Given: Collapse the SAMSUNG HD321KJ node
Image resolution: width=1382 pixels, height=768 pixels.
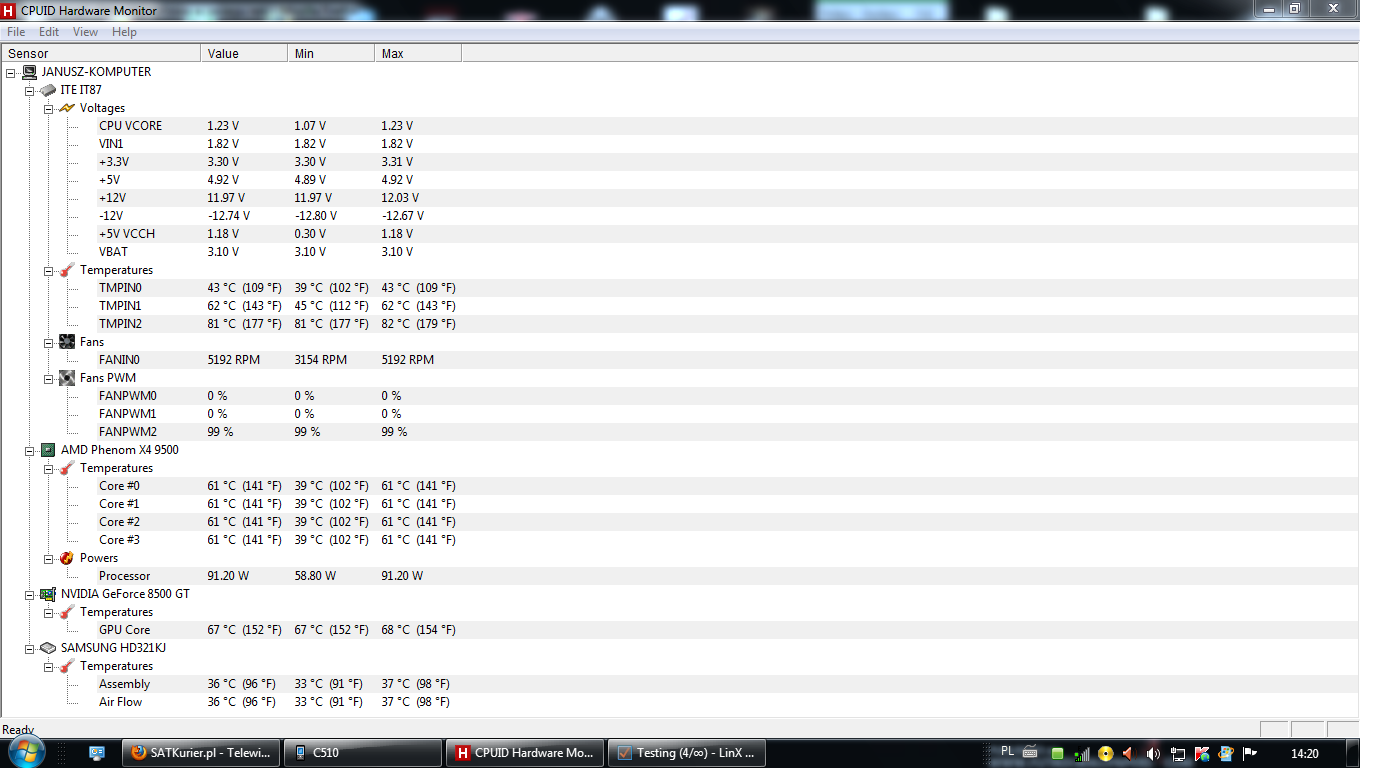Looking at the screenshot, I should pos(30,649).
